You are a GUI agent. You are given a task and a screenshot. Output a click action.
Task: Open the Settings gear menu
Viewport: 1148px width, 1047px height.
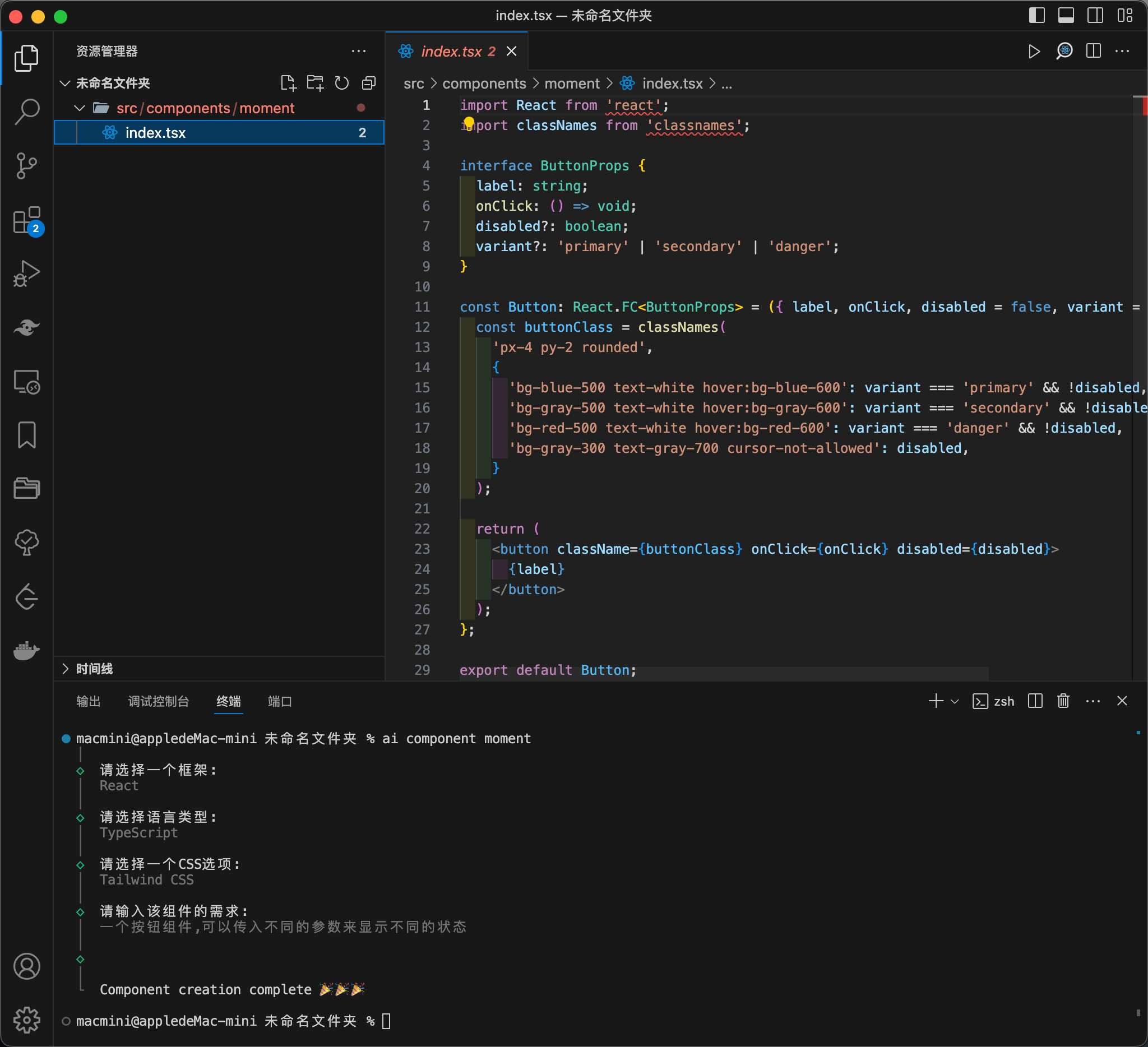(x=26, y=1020)
